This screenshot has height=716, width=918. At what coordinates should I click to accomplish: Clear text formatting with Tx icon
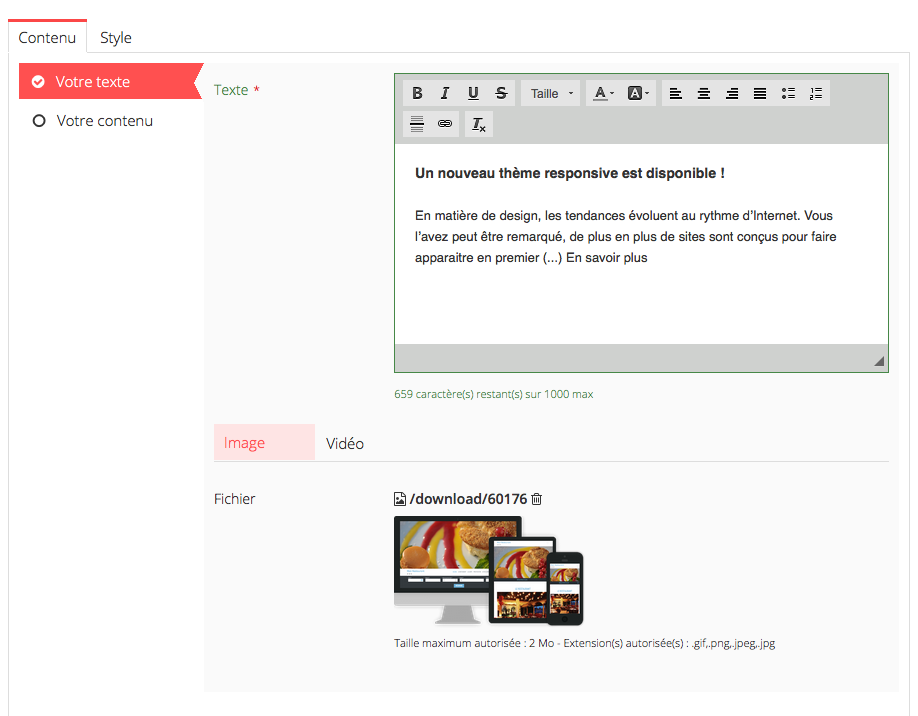(479, 124)
